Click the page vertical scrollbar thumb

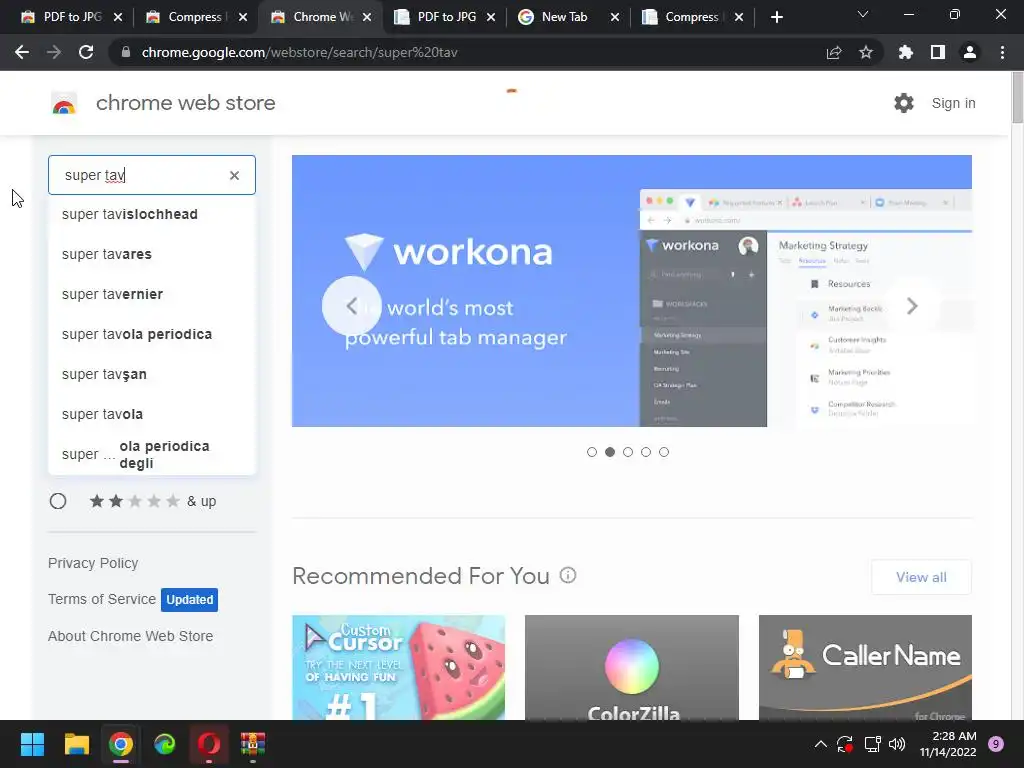point(1017,98)
